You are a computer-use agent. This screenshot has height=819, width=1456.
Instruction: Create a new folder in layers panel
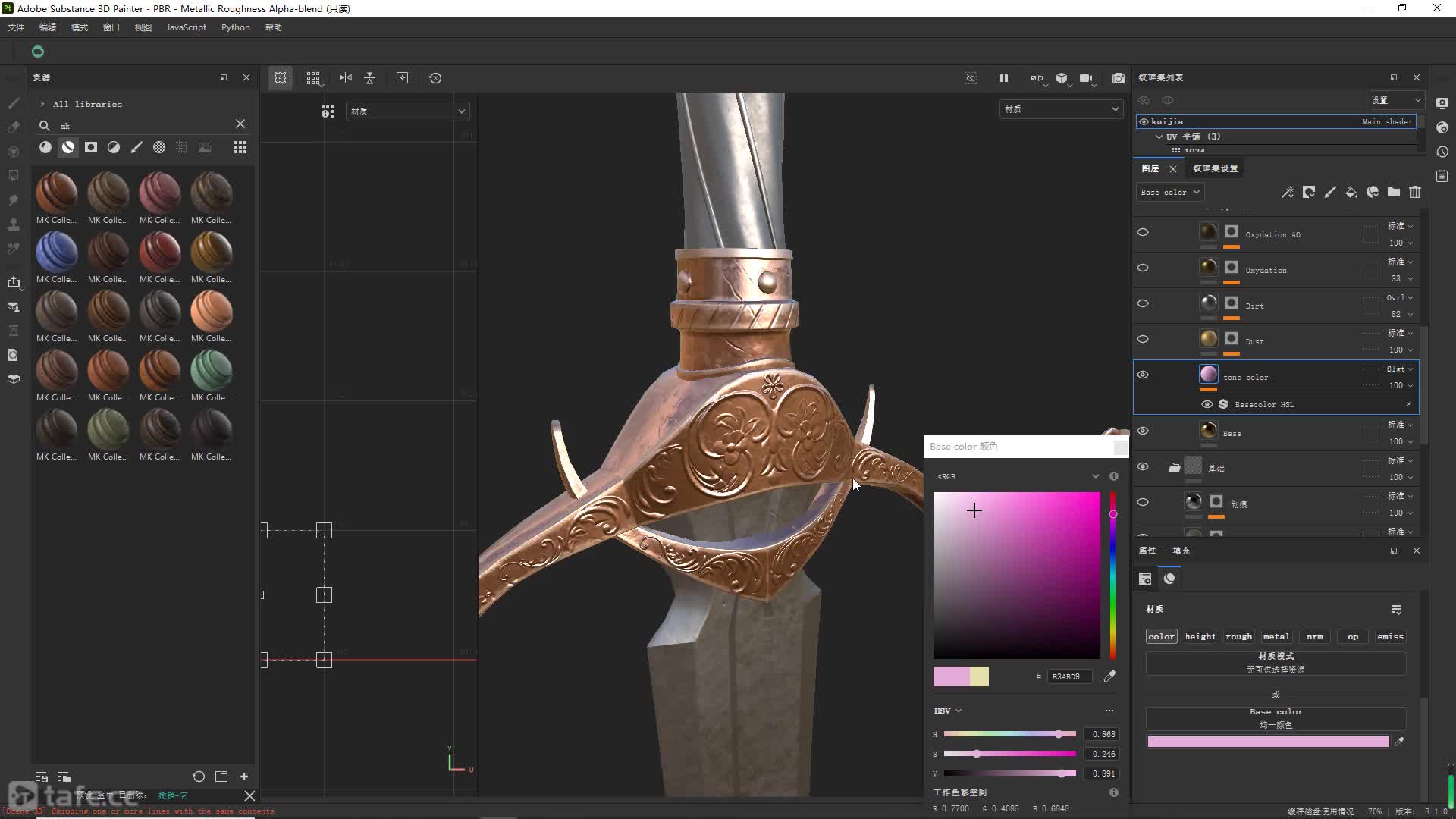pos(1394,193)
